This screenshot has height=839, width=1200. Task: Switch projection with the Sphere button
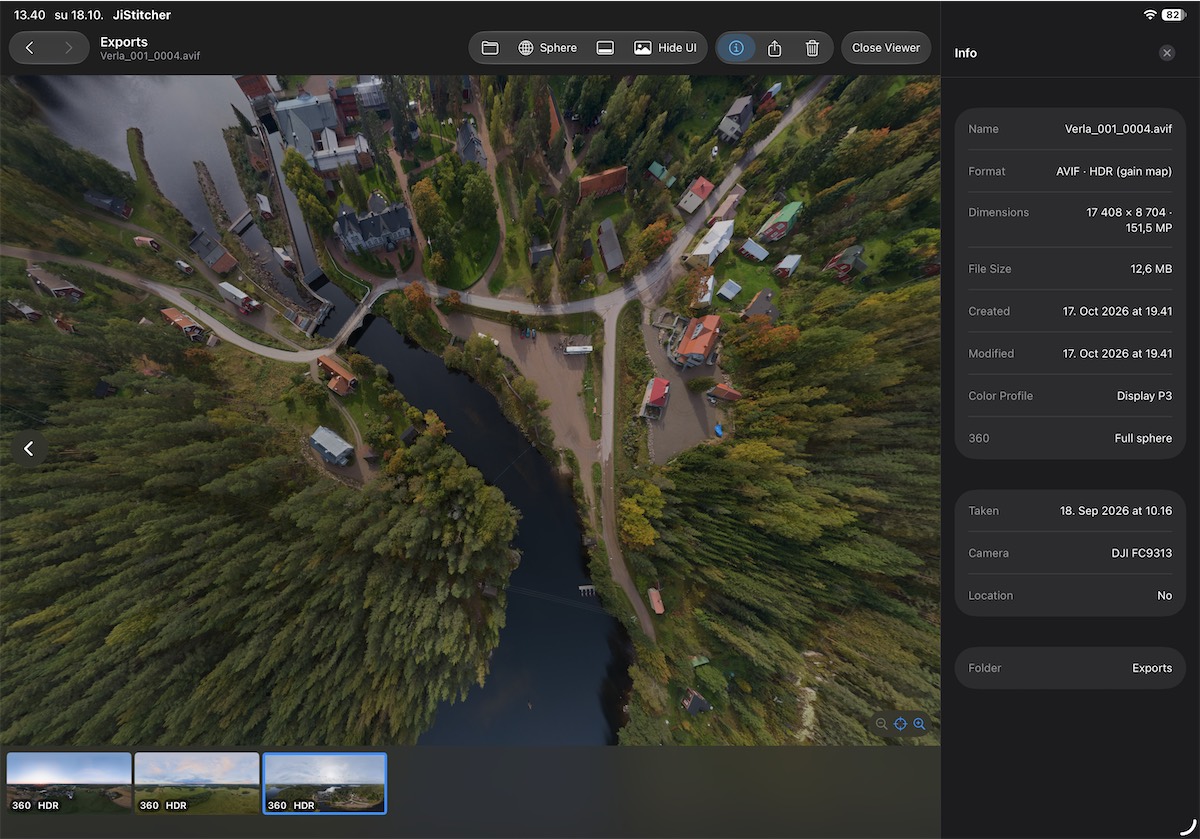tap(547, 48)
